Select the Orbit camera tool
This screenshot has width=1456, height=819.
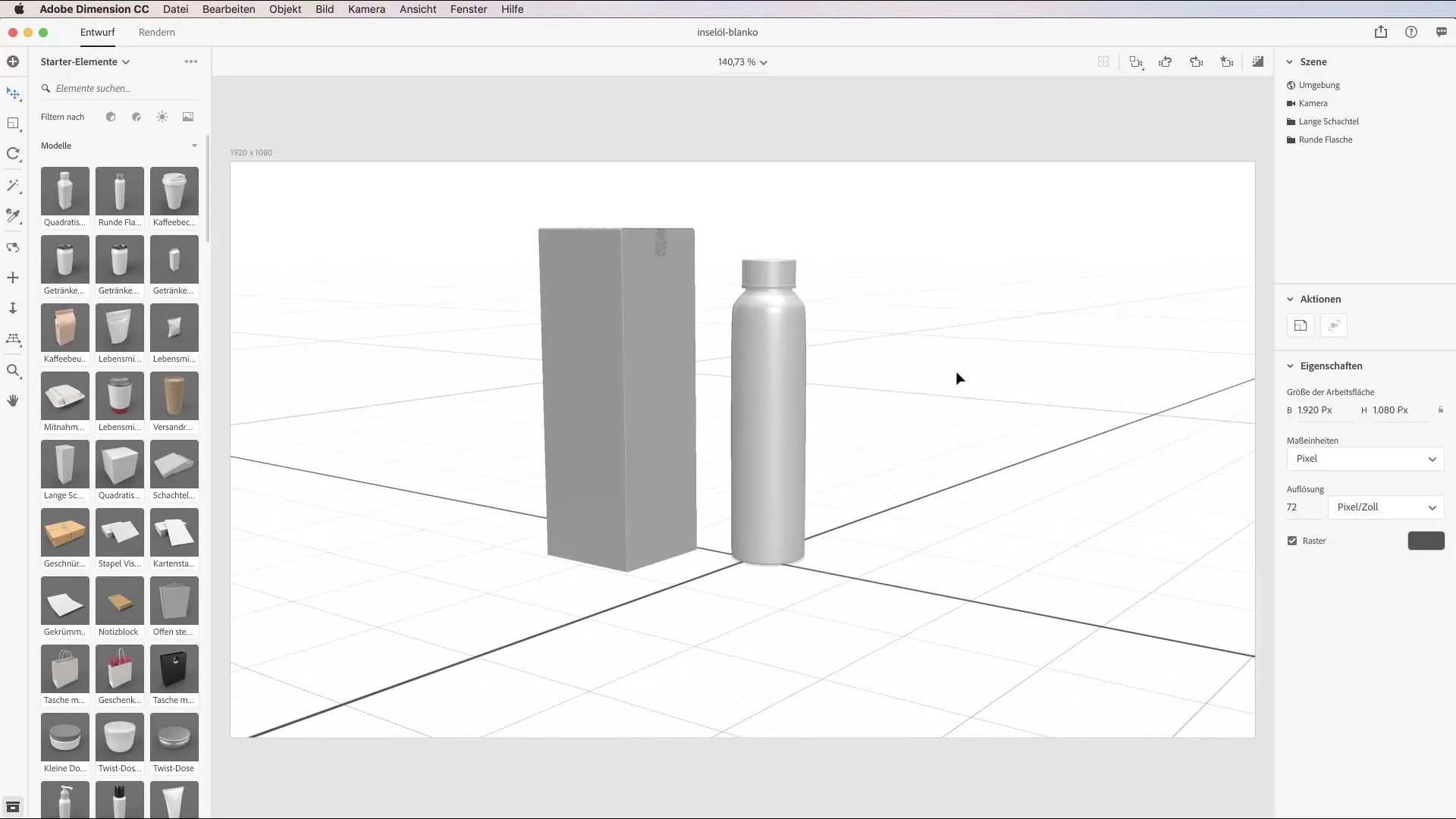pyautogui.click(x=13, y=247)
